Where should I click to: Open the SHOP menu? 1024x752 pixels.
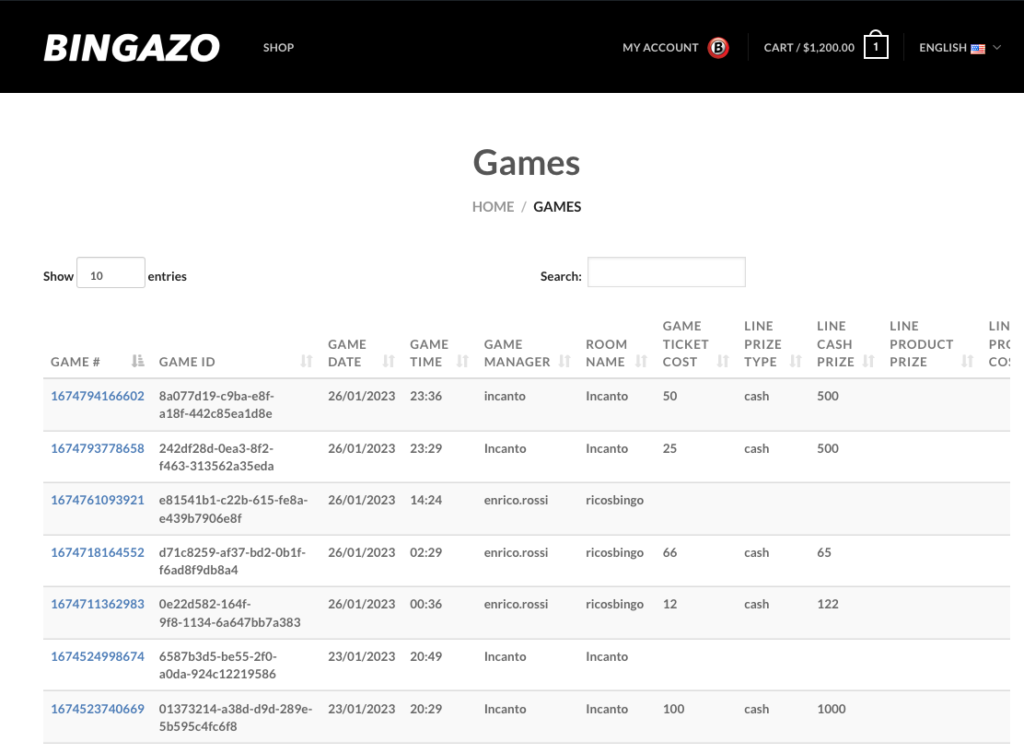[278, 47]
